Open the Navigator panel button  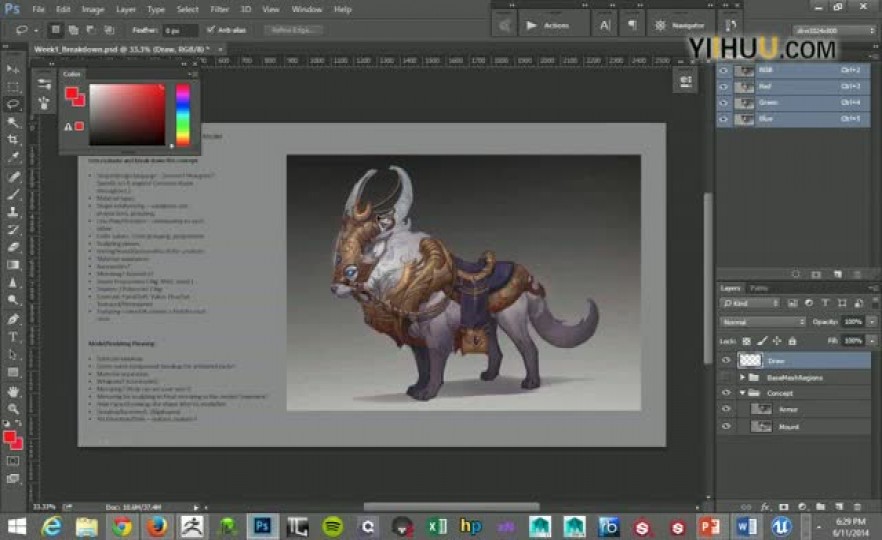[679, 25]
